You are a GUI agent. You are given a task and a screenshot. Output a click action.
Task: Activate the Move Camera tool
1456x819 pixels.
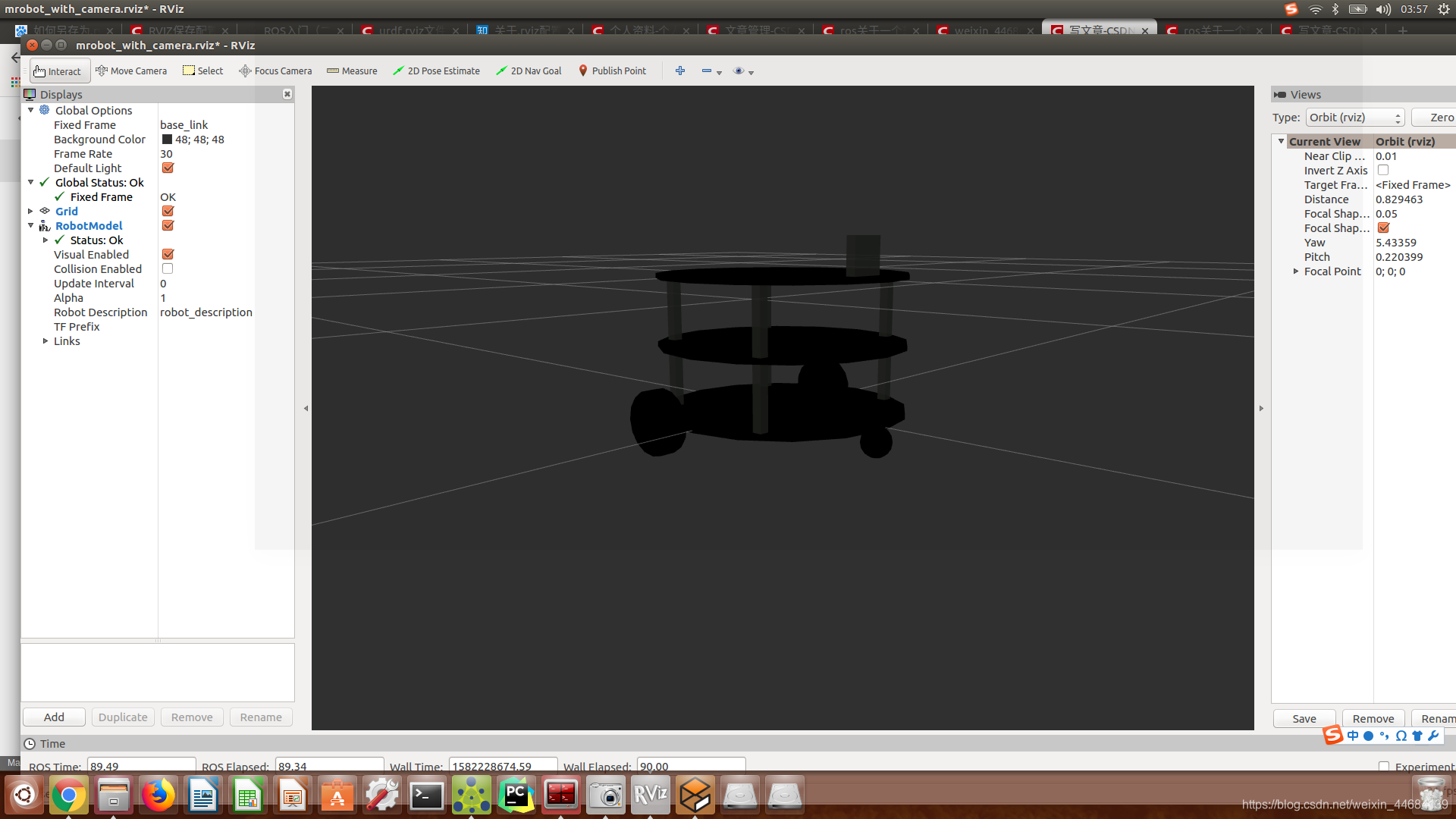[x=131, y=71]
